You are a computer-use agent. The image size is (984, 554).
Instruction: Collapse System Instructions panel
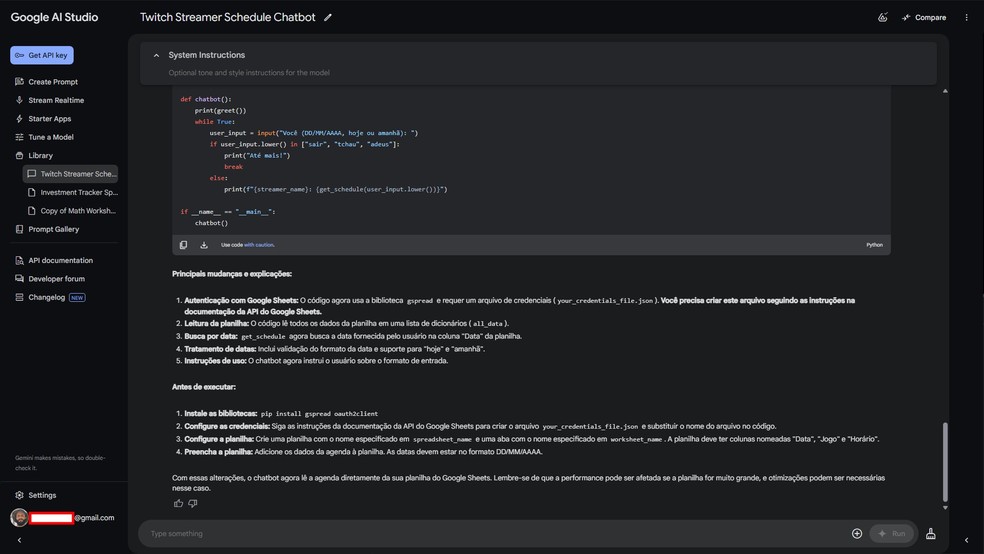tap(156, 55)
